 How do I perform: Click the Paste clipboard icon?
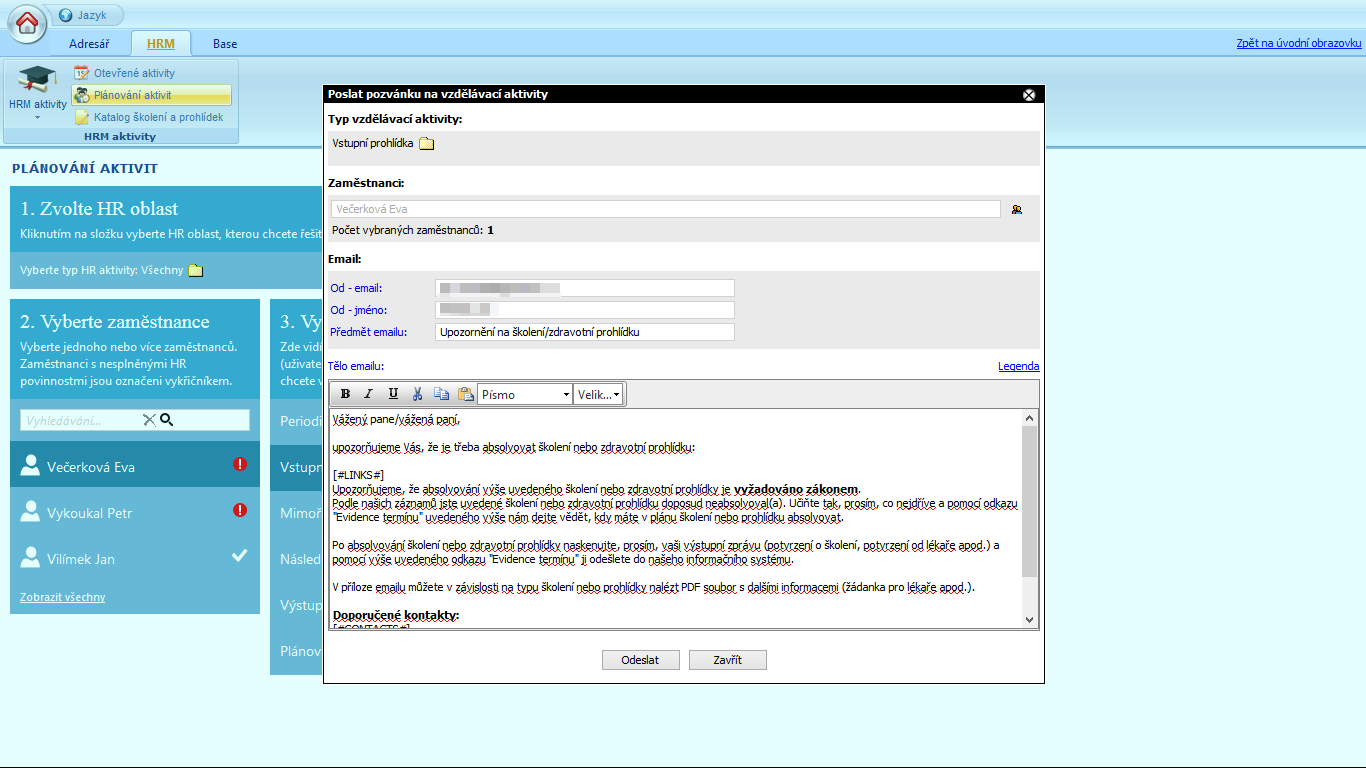tap(465, 394)
